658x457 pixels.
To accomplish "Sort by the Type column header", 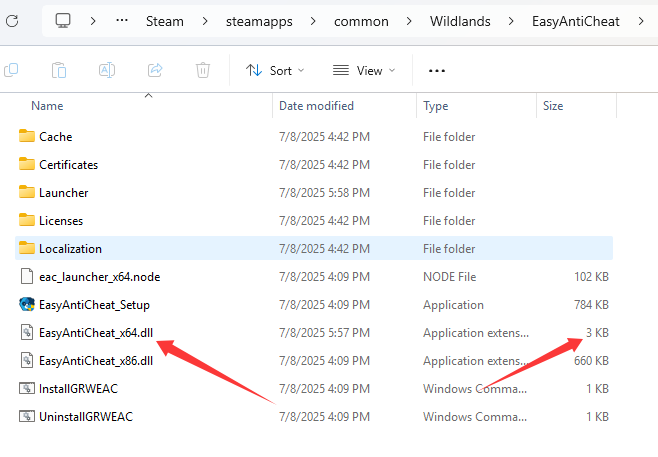I will pyautogui.click(x=435, y=106).
